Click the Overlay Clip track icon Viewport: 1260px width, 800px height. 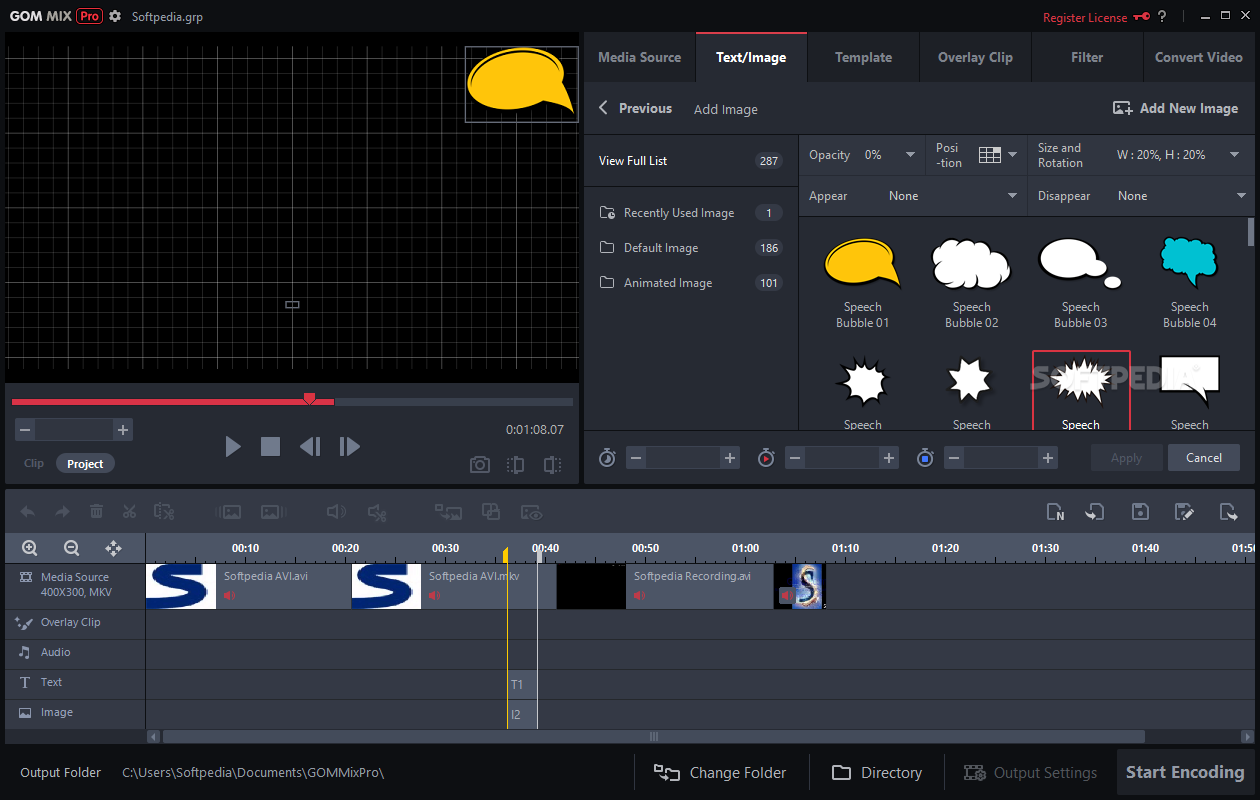tap(24, 623)
